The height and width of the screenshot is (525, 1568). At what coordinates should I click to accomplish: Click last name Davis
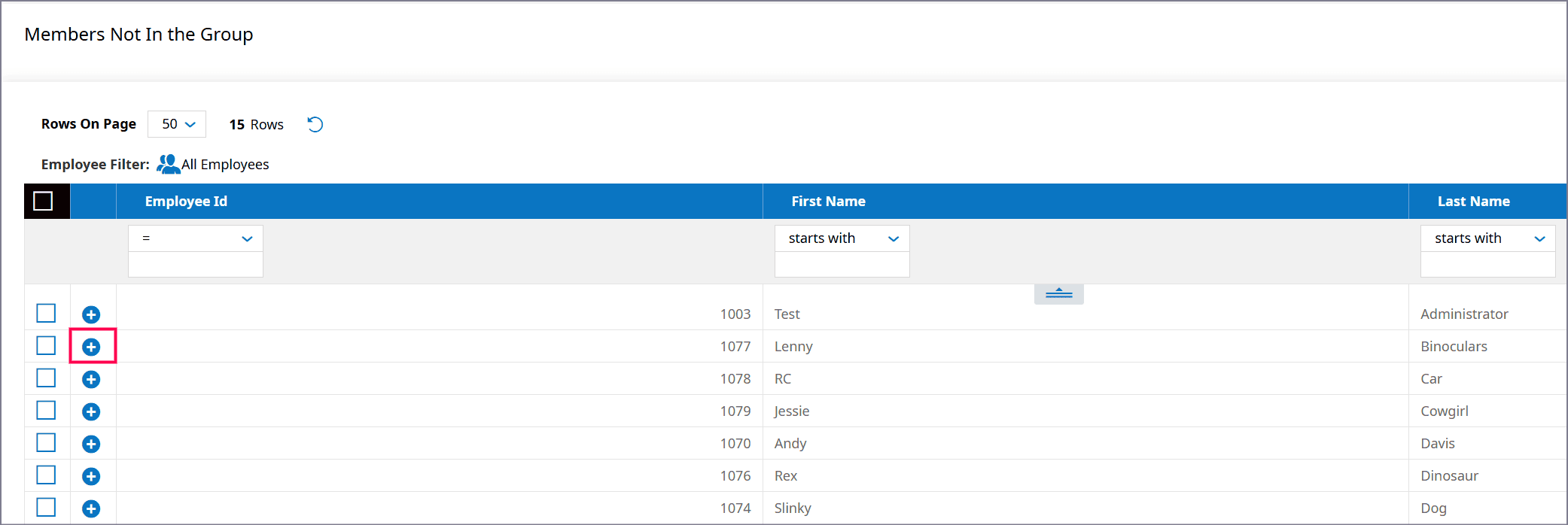tap(1438, 444)
